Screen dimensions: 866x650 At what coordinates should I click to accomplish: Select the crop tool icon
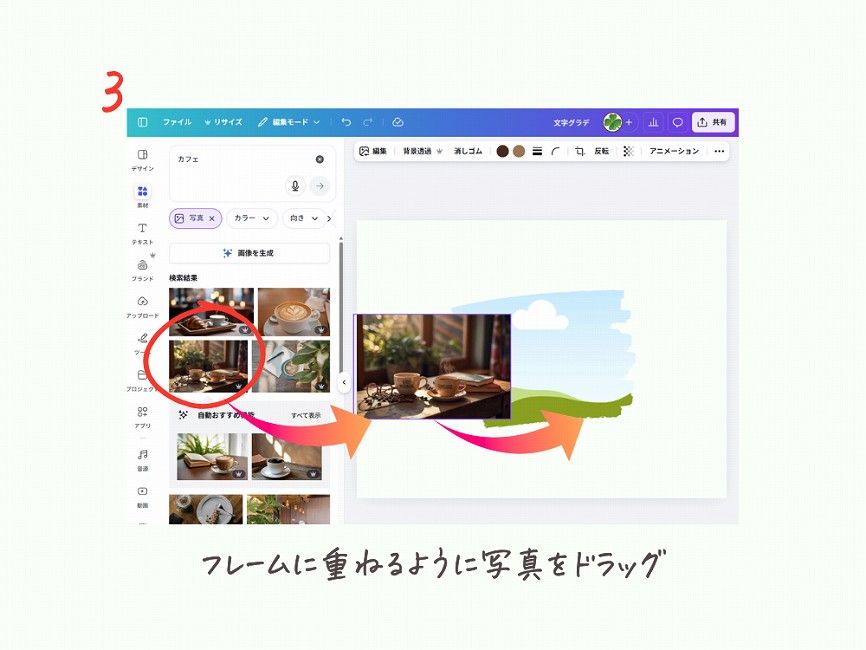tap(579, 151)
